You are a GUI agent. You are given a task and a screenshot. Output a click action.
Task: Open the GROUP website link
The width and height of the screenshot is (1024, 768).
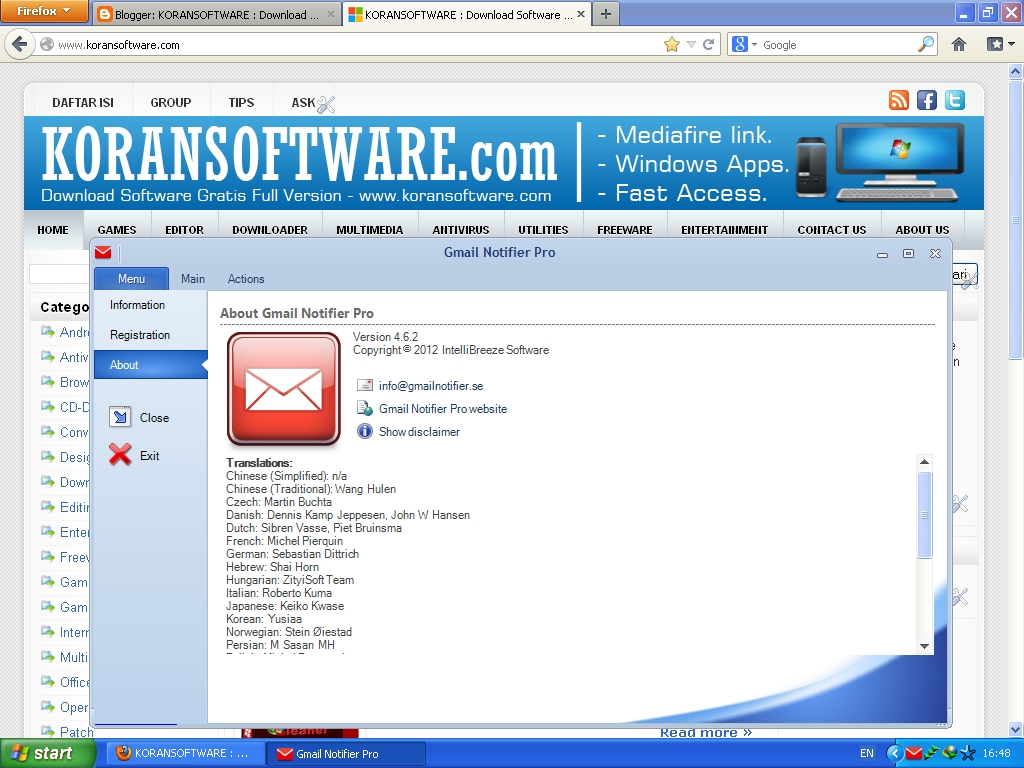[x=170, y=103]
